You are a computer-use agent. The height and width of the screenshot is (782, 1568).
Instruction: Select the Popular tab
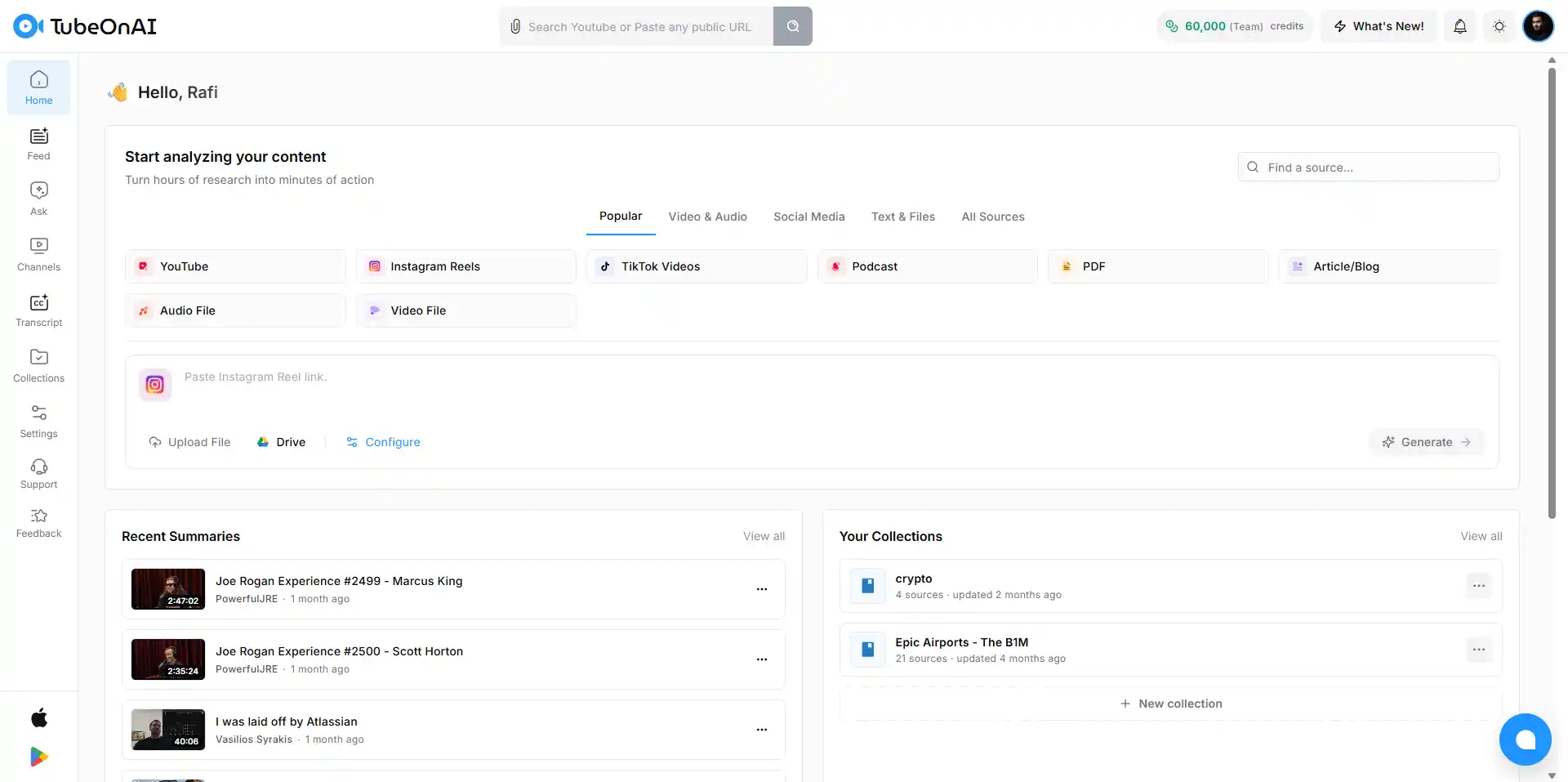pyautogui.click(x=621, y=217)
